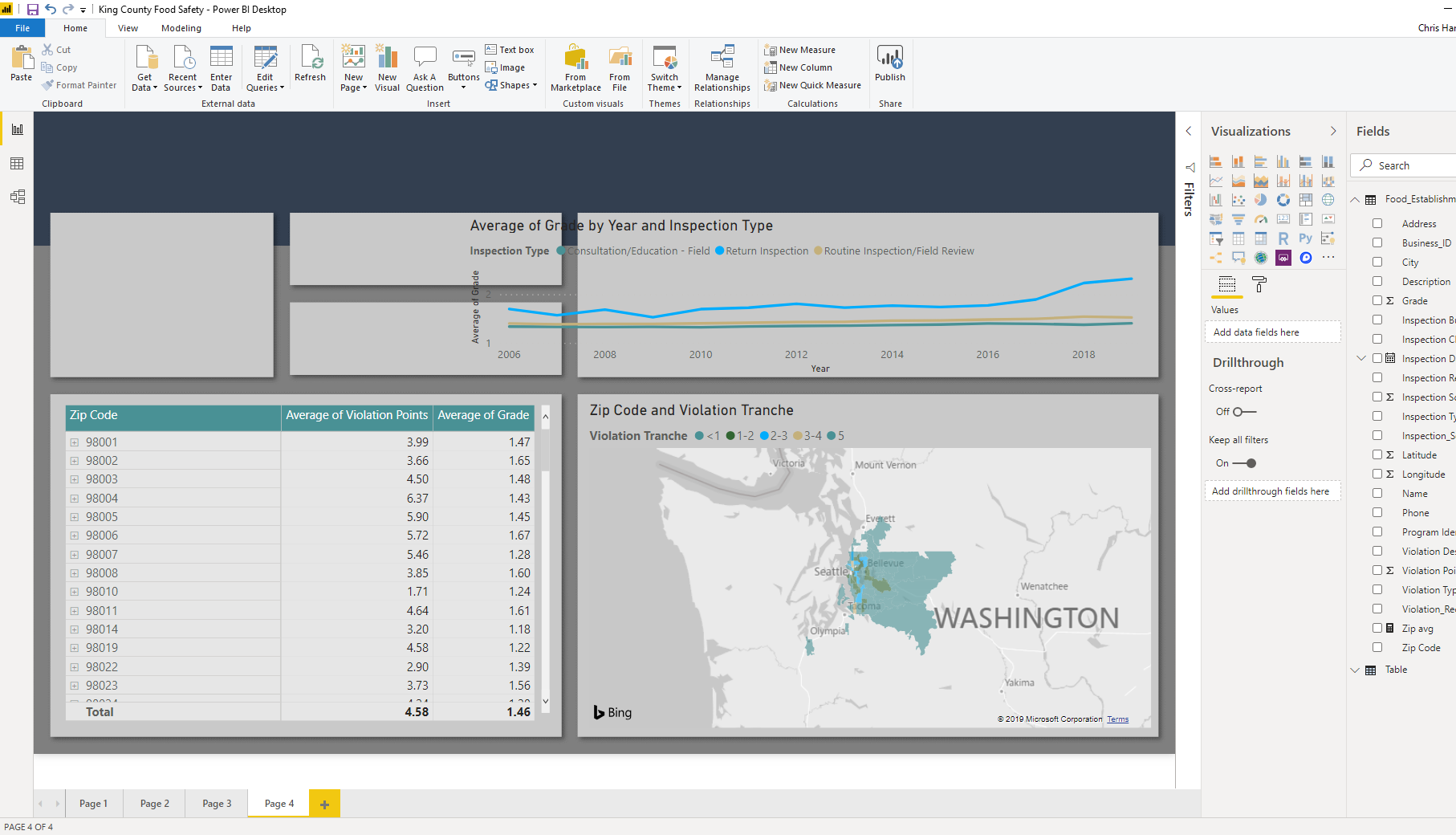Switch to Page 2 tab
Image resolution: width=1456 pixels, height=835 pixels.
(154, 804)
